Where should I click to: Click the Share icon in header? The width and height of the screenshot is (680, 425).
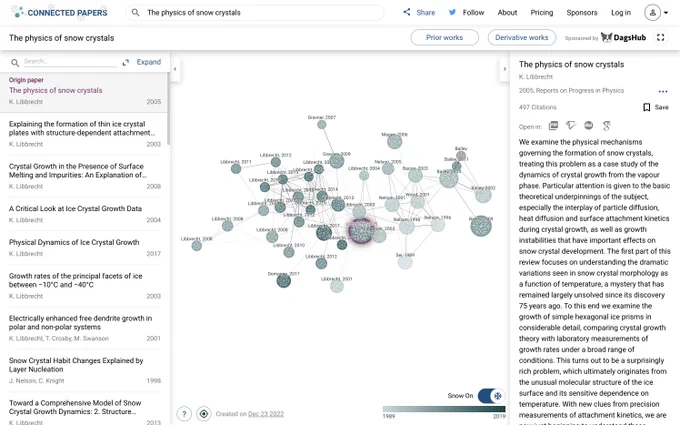tap(406, 12)
